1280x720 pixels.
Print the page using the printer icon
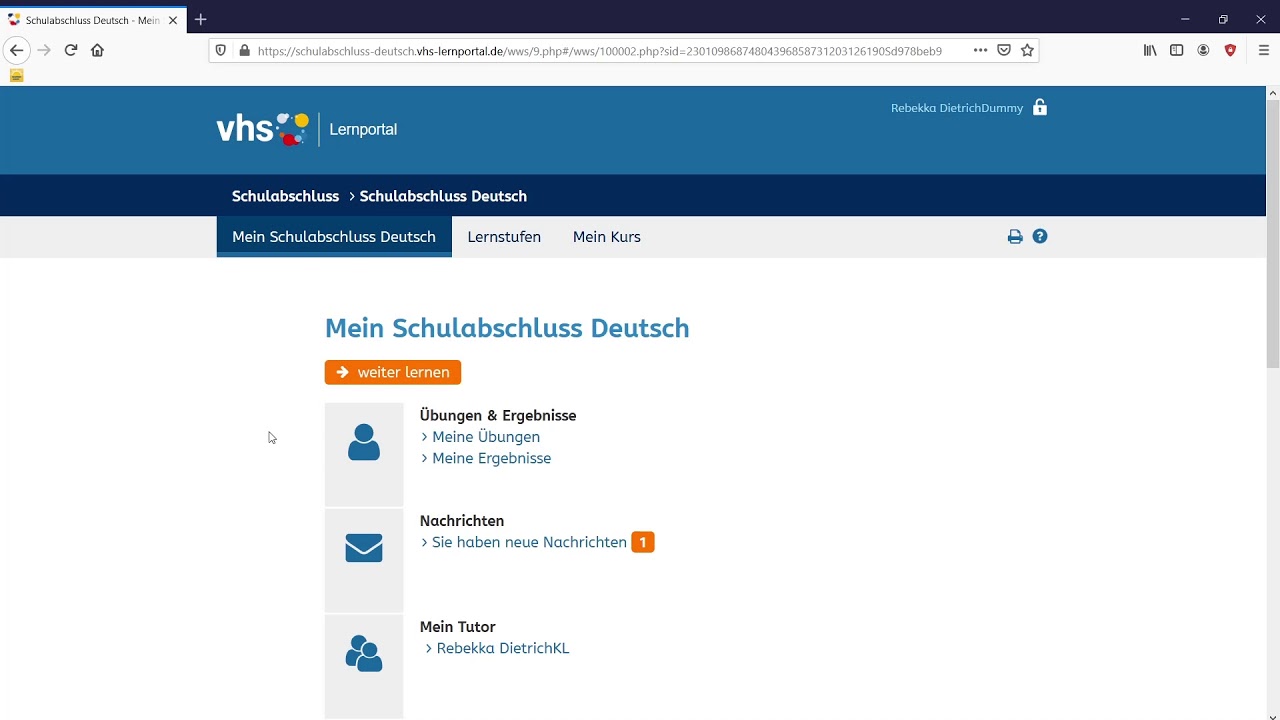pos(1015,237)
